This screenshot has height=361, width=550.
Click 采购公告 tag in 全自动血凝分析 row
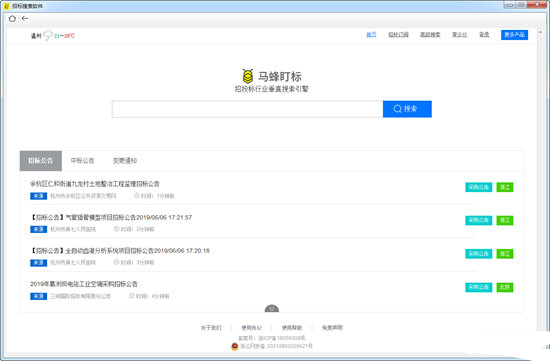(479, 254)
